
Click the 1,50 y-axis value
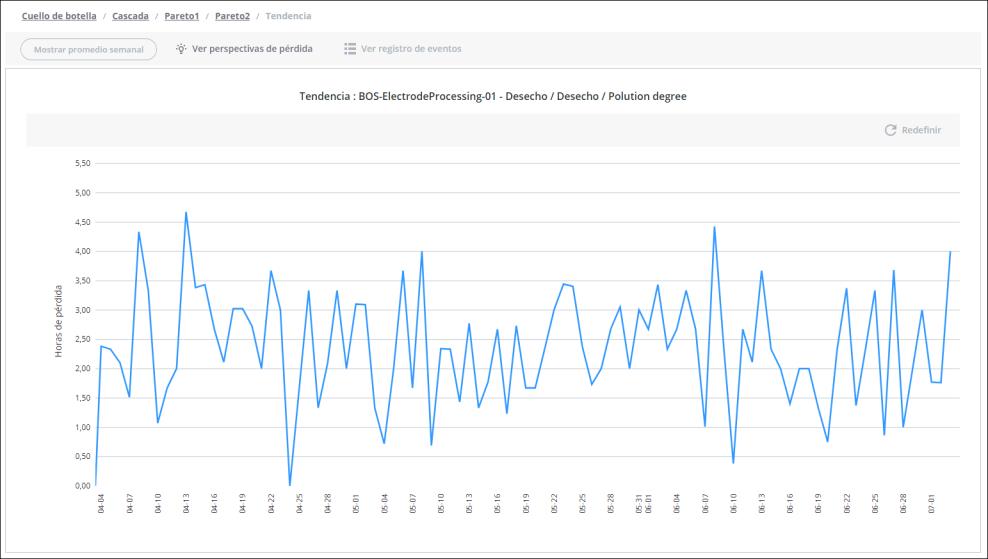pyautogui.click(x=83, y=398)
